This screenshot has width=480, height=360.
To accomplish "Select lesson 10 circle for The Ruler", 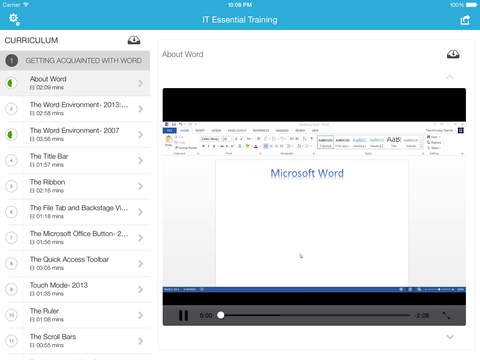I will click(x=11, y=315).
